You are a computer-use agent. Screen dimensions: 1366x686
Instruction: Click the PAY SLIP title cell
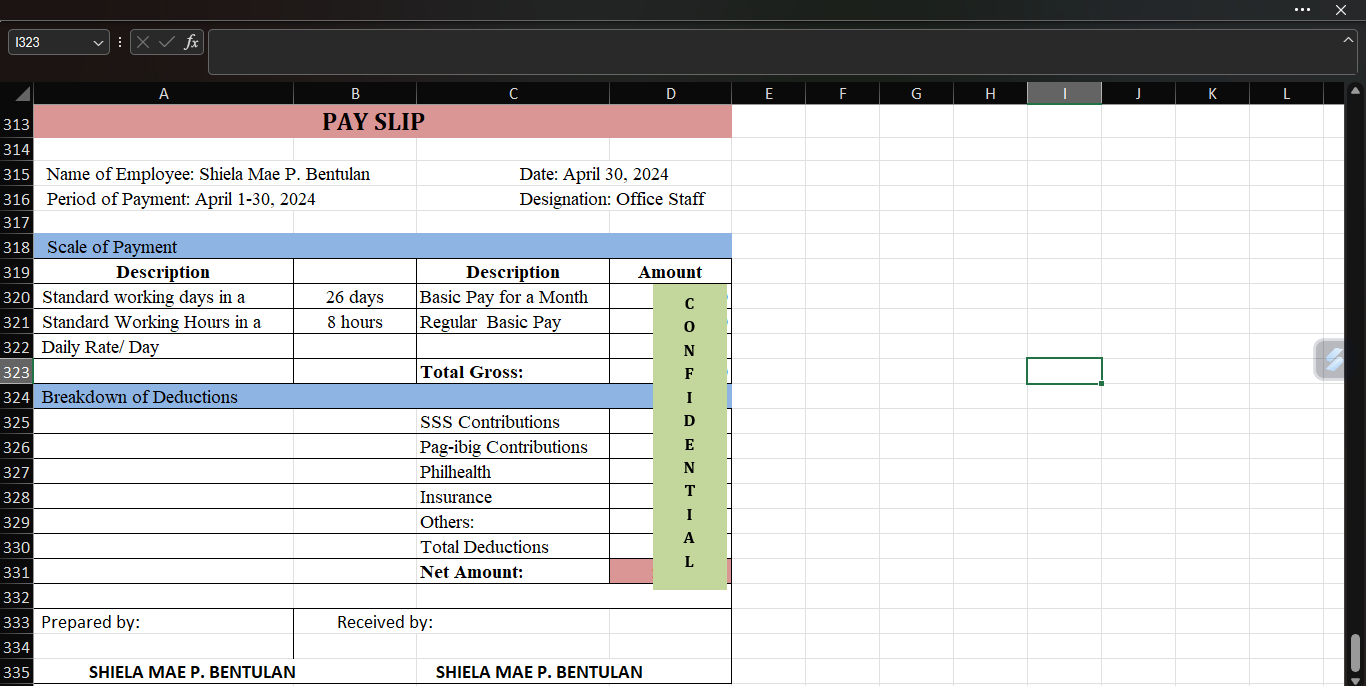(x=382, y=122)
